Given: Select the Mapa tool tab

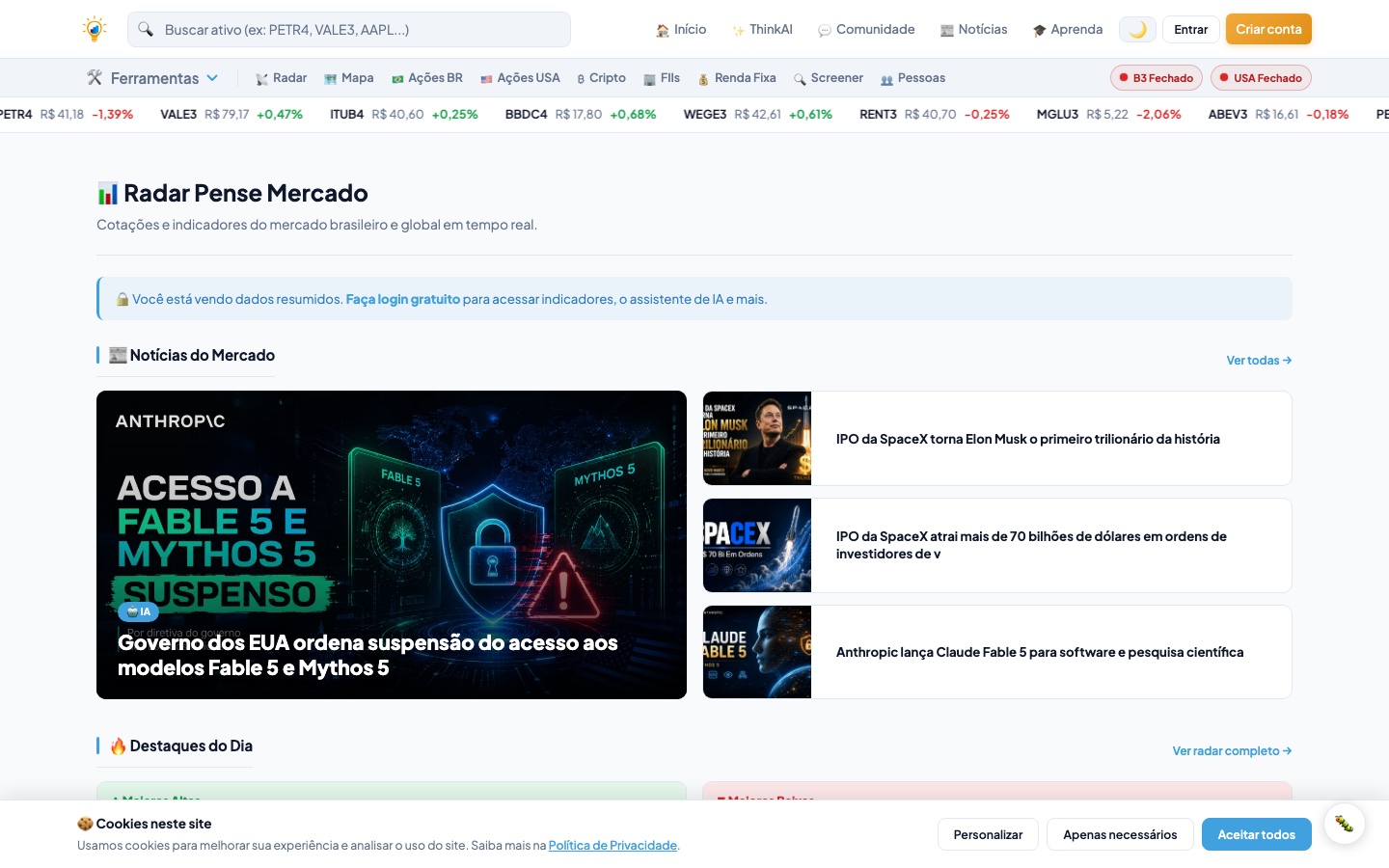Looking at the screenshot, I should tap(348, 78).
